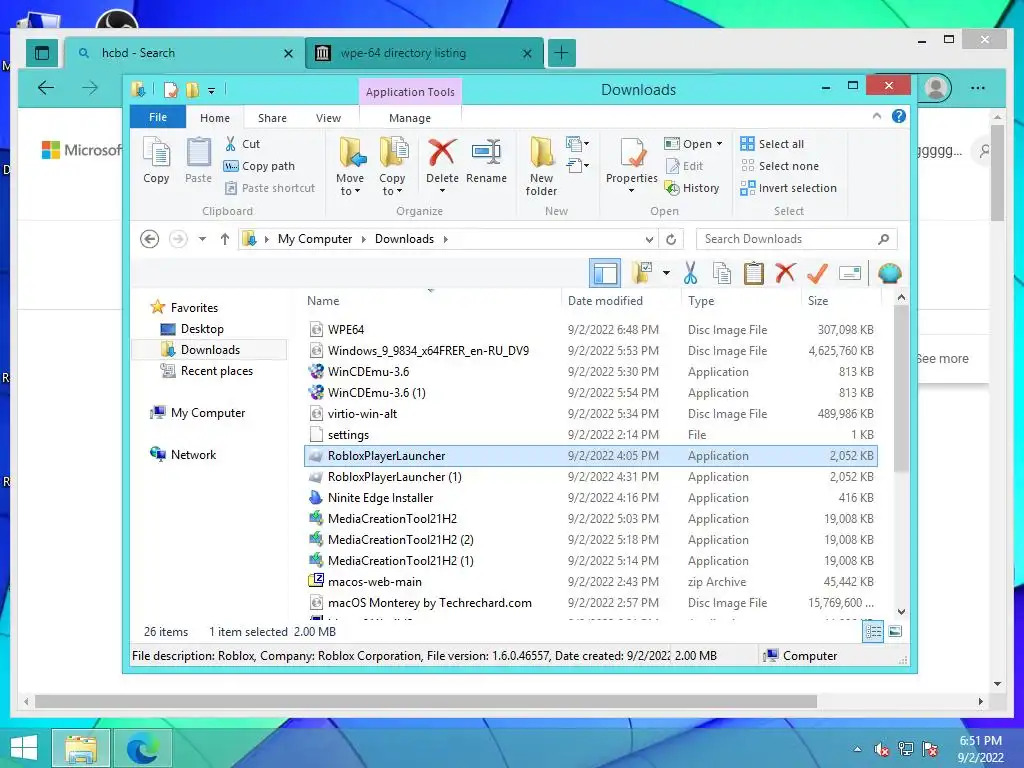Expand the Open button dropdown arrow

tap(720, 144)
